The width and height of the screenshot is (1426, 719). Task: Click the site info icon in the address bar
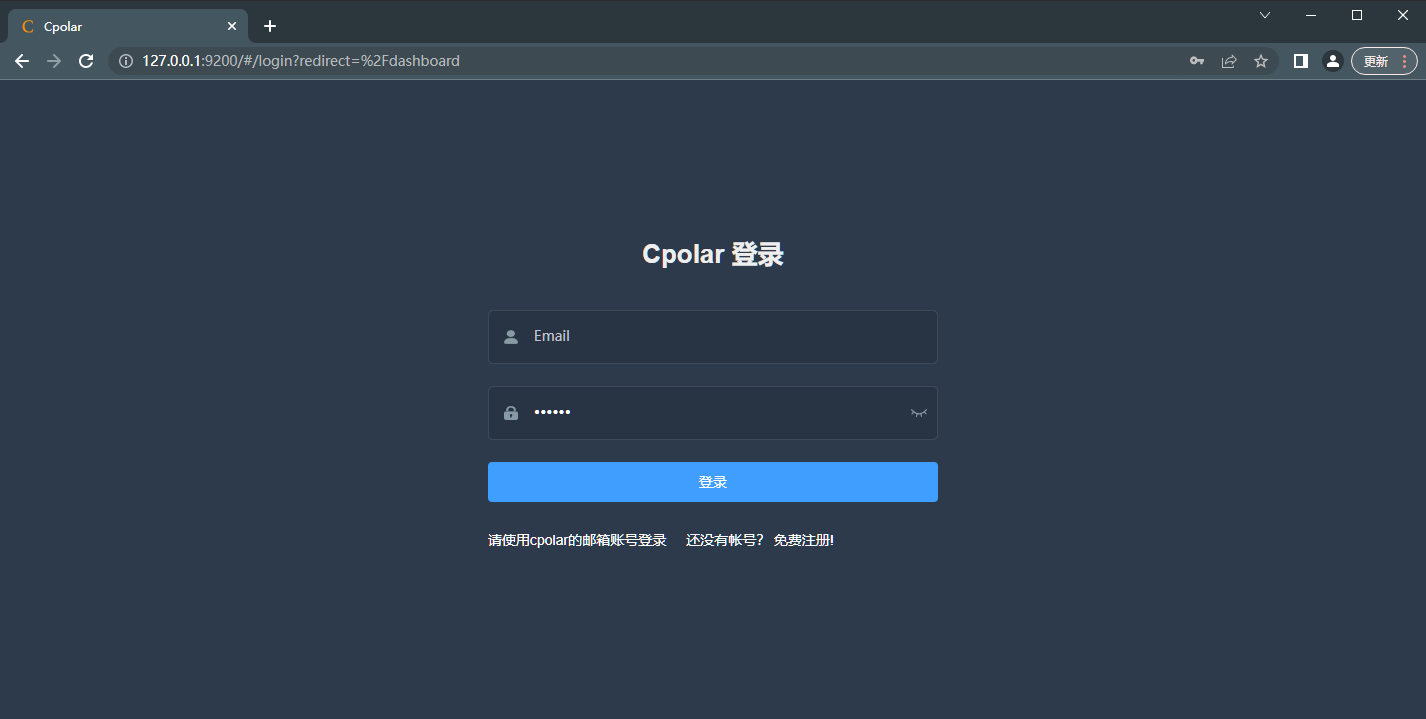125,61
